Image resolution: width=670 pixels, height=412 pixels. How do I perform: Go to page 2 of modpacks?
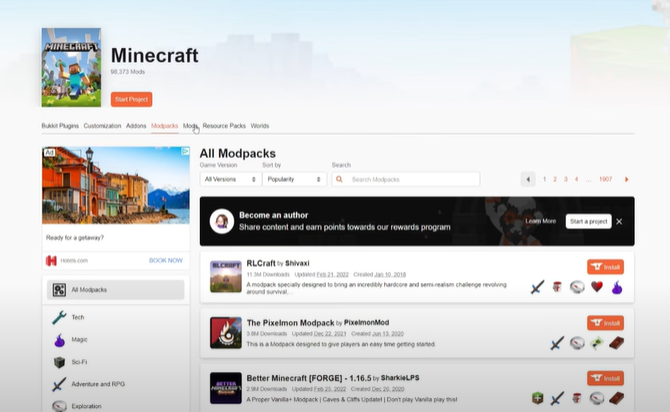click(x=555, y=179)
